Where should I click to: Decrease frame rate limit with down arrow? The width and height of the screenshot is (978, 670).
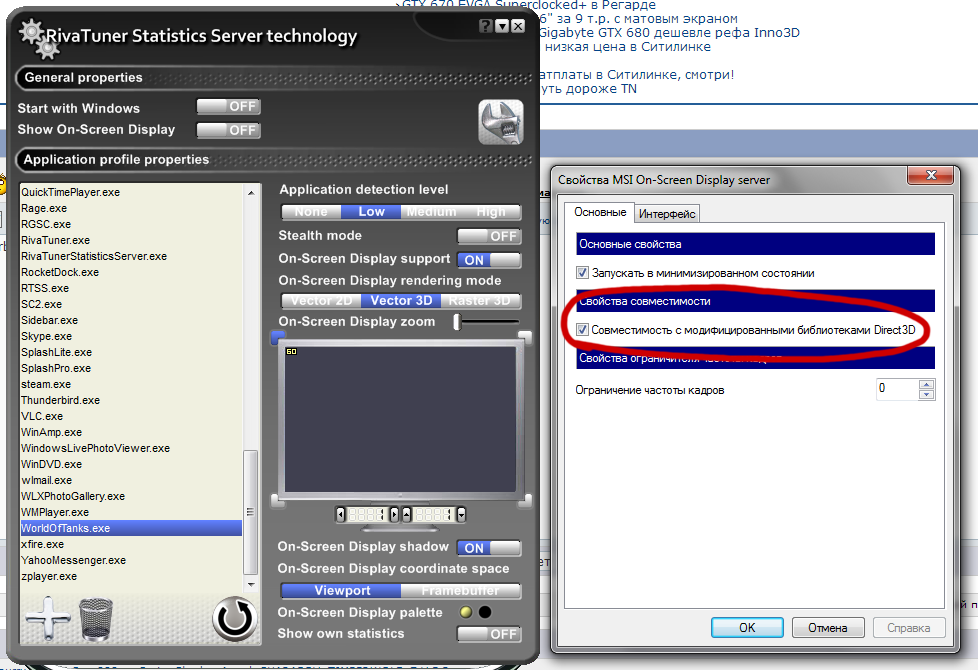tap(926, 394)
